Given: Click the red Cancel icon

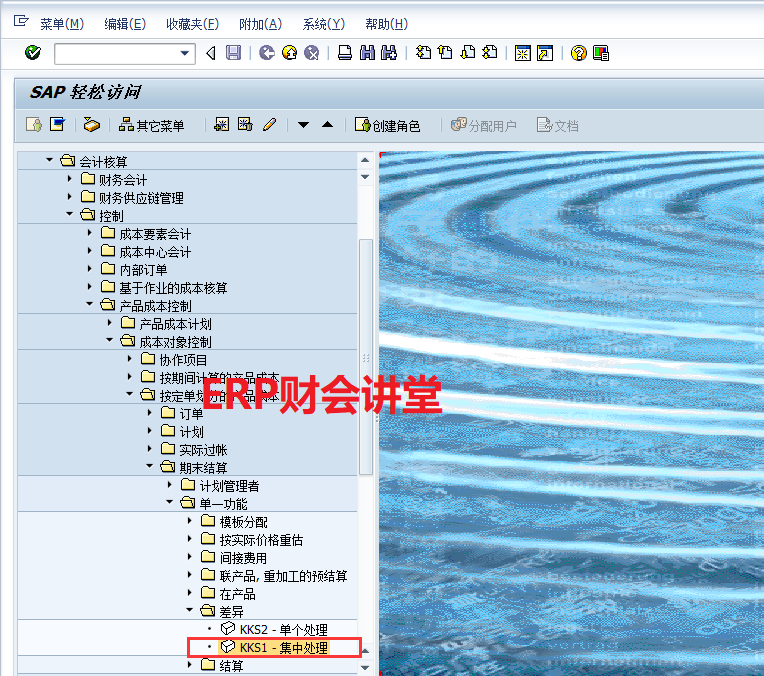Looking at the screenshot, I should [312, 53].
